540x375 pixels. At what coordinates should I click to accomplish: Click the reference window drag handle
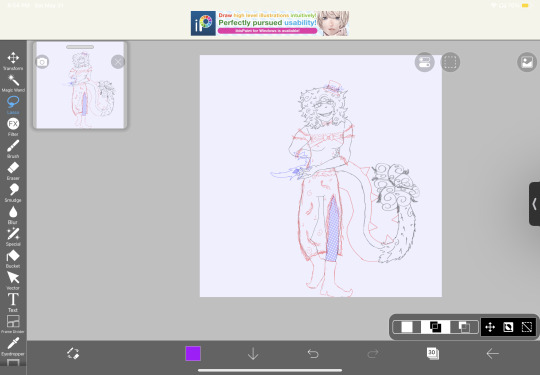(x=80, y=47)
